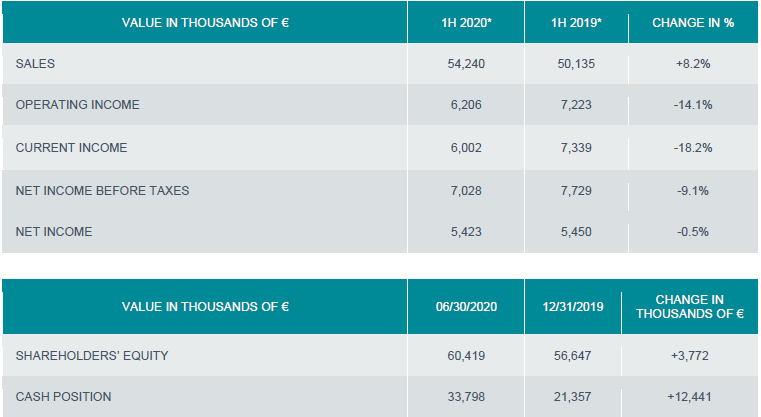
Task: Select the 7,729 pre-tax income value
Action: (x=575, y=190)
